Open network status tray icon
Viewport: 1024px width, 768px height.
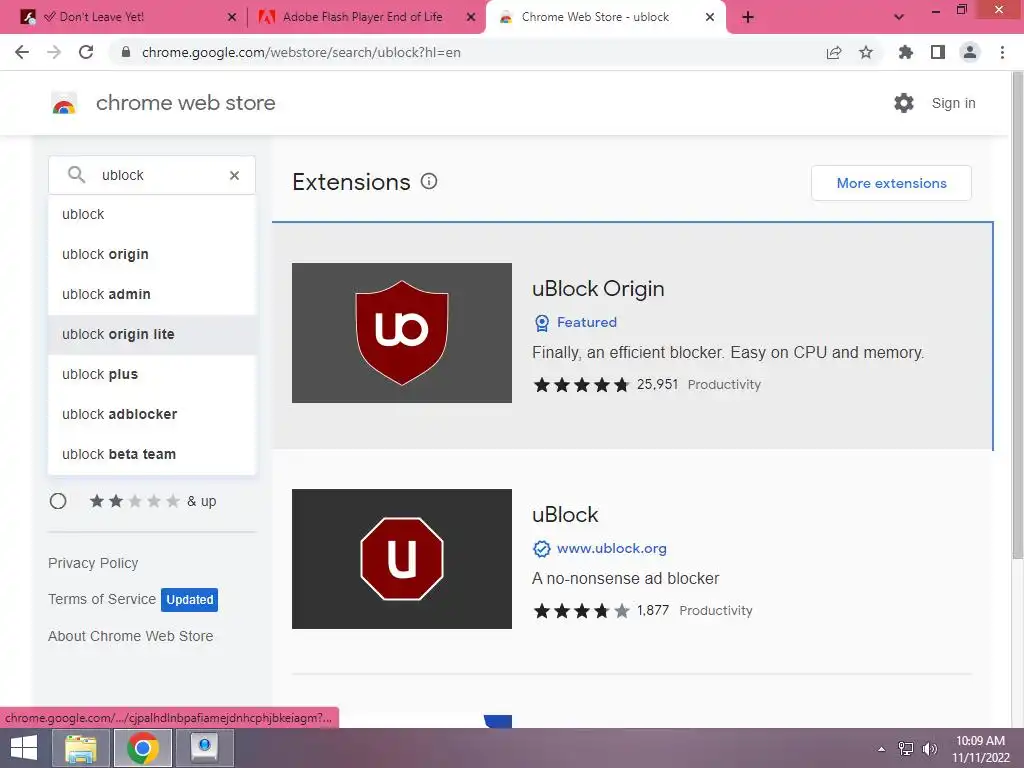[x=906, y=749]
